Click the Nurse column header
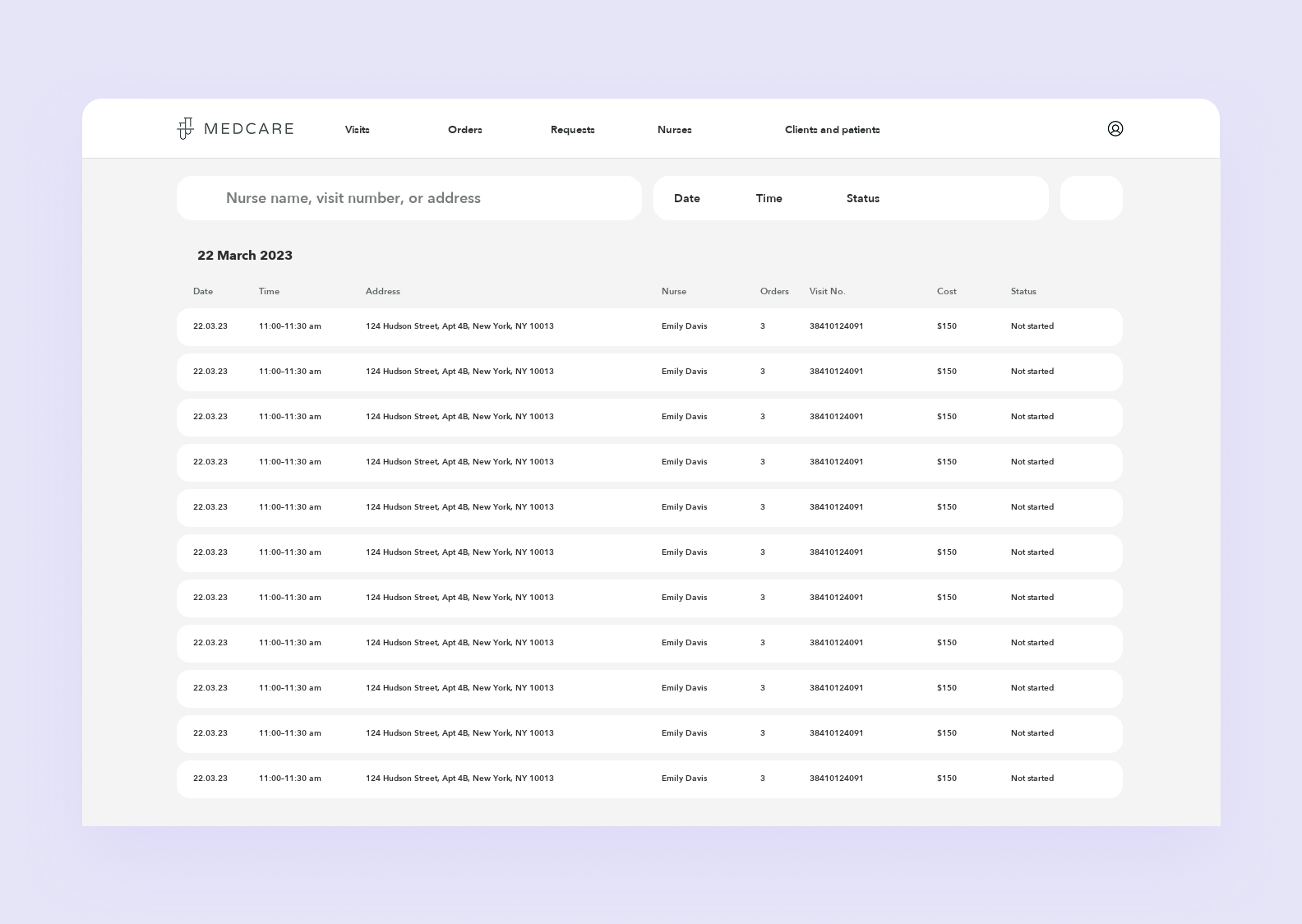This screenshot has height=924, width=1302. (674, 291)
